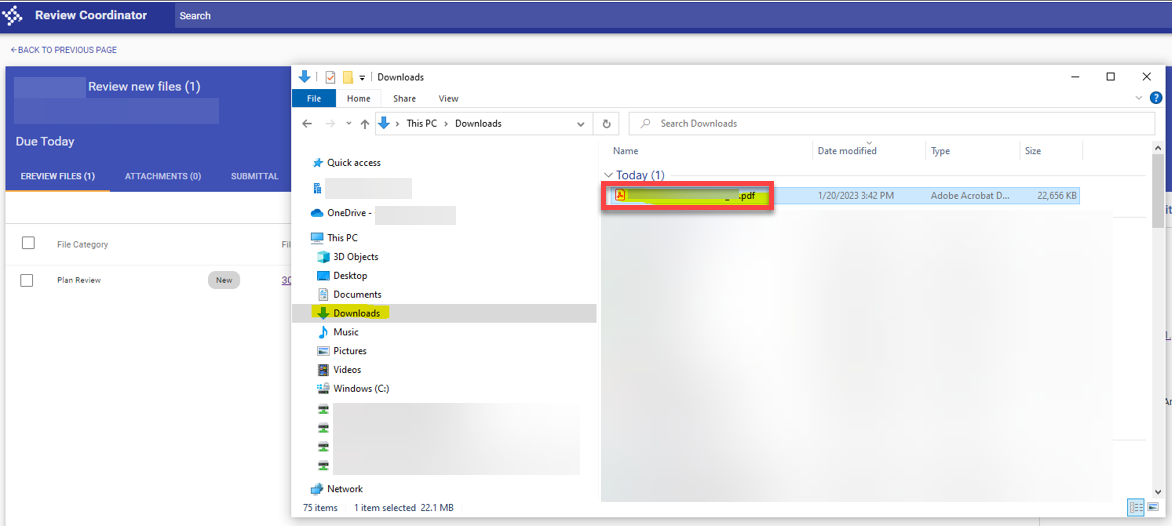
Task: Click the Review Coordinator logo icon
Action: click(13, 15)
